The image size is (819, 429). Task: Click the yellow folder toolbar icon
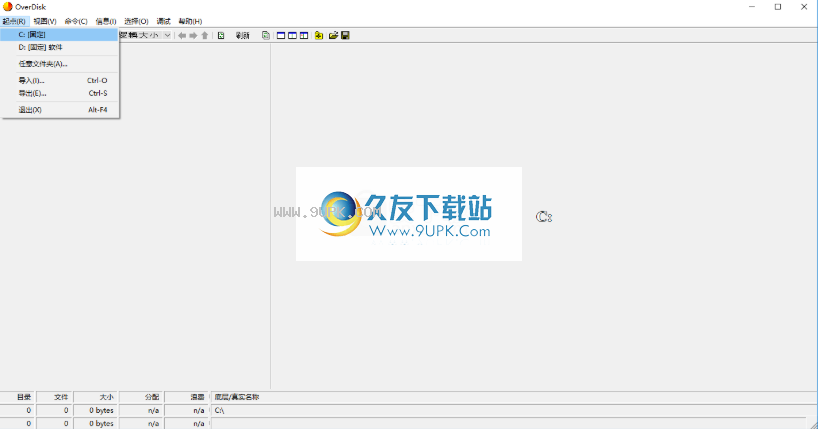[x=319, y=36]
